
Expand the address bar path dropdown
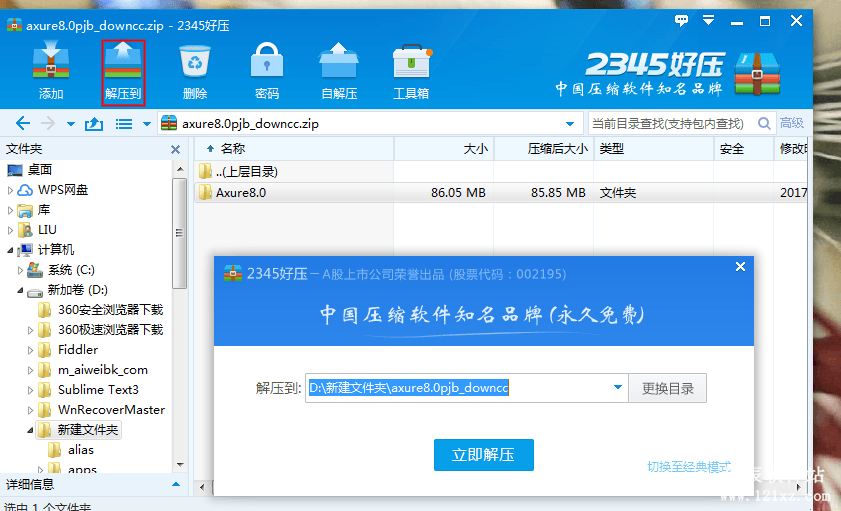[x=570, y=124]
